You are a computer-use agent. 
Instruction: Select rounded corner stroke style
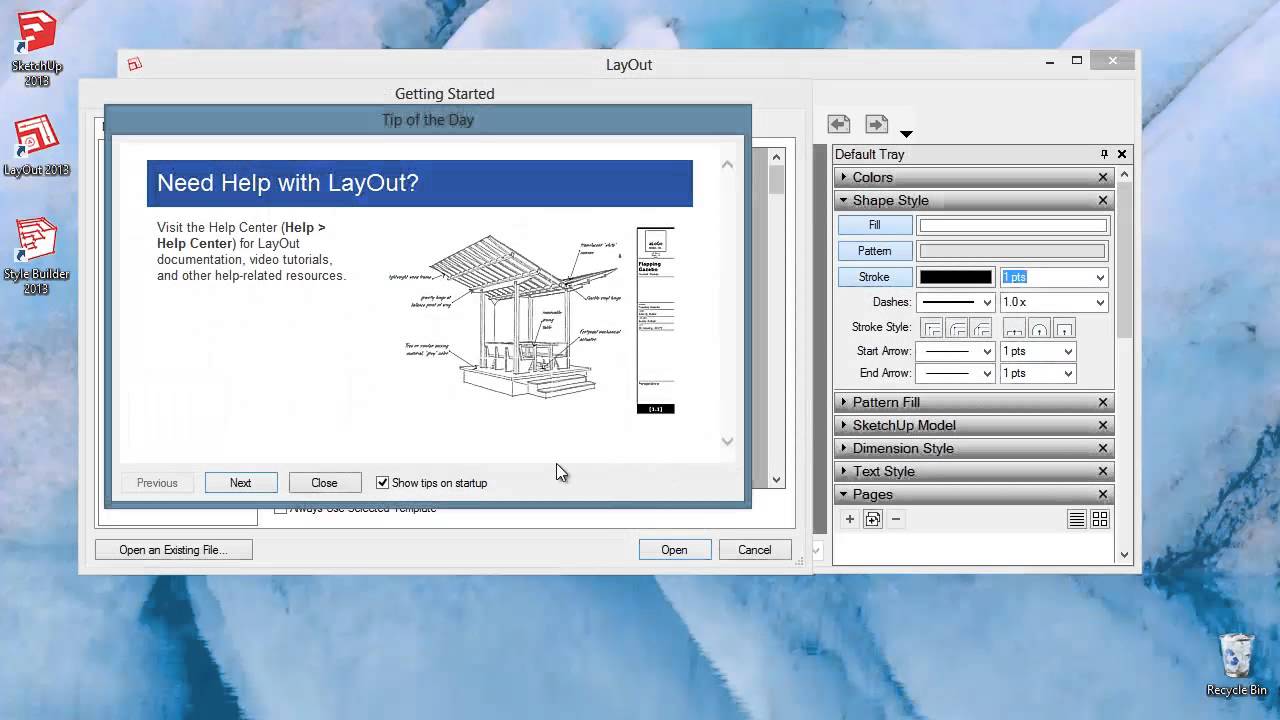click(x=956, y=328)
